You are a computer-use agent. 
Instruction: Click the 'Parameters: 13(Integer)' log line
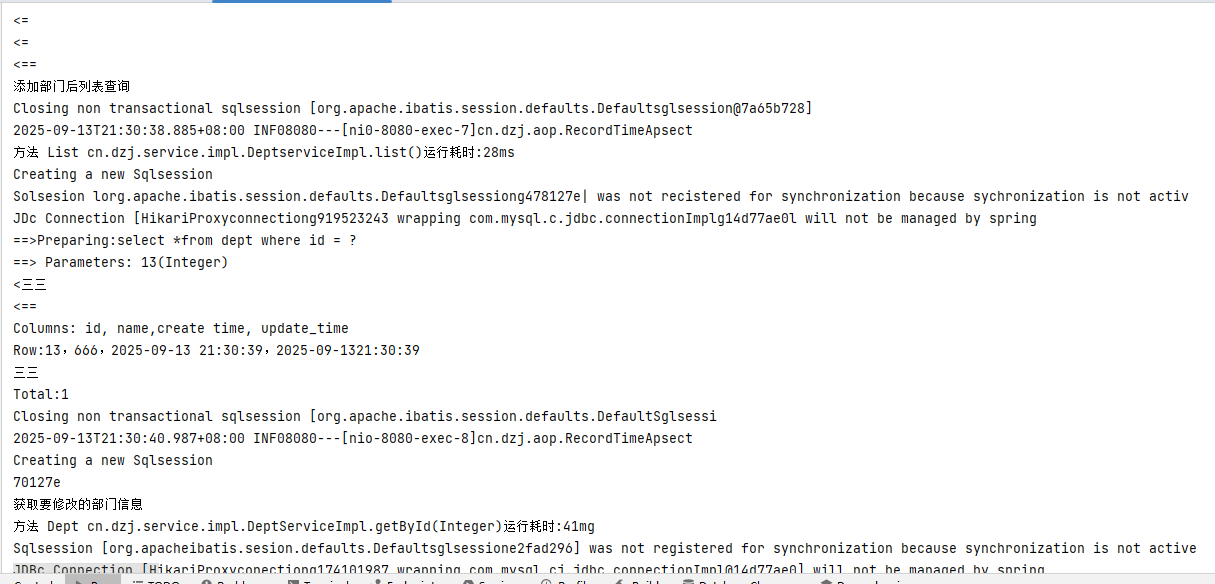point(120,262)
